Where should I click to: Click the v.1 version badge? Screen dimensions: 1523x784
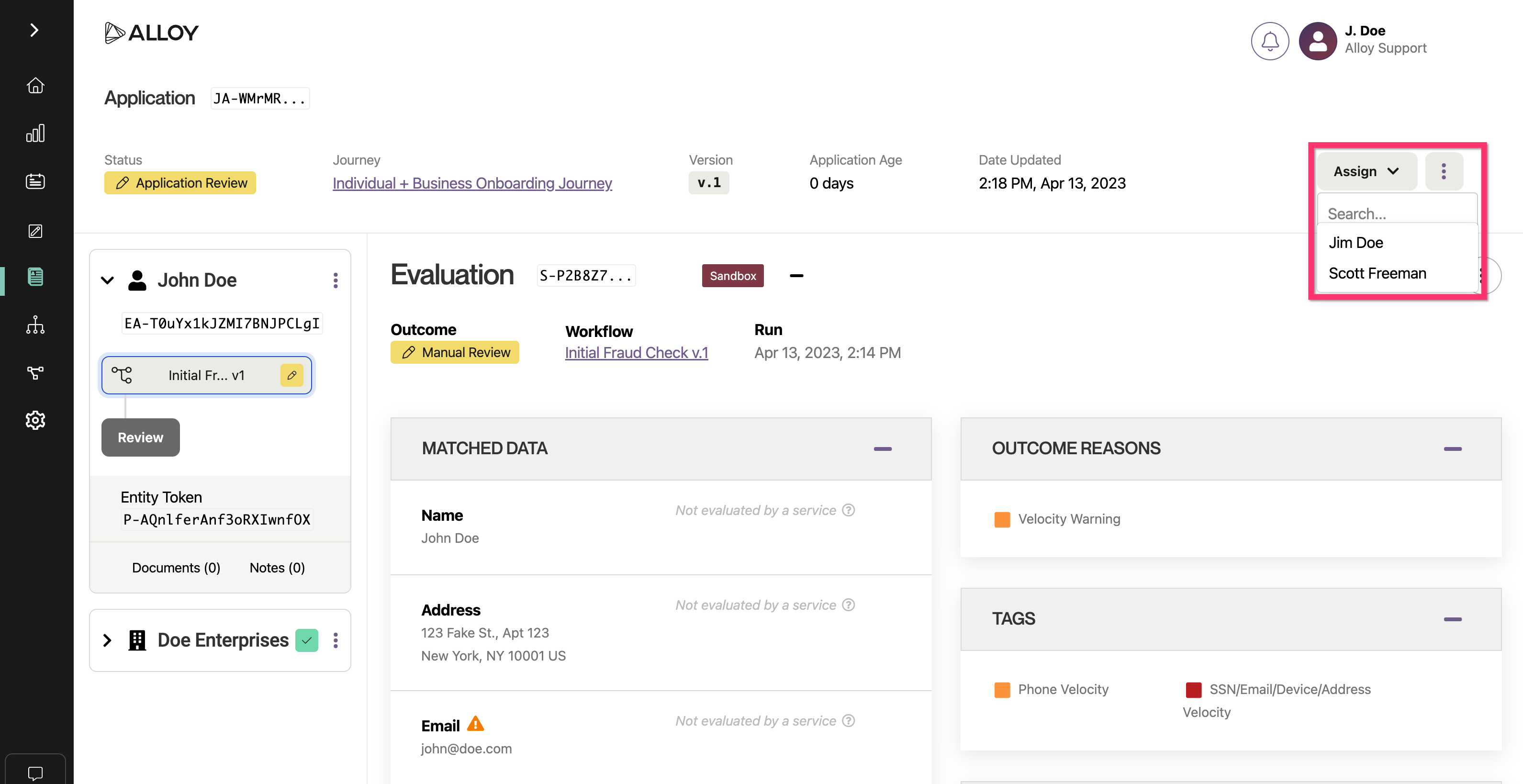click(x=709, y=183)
